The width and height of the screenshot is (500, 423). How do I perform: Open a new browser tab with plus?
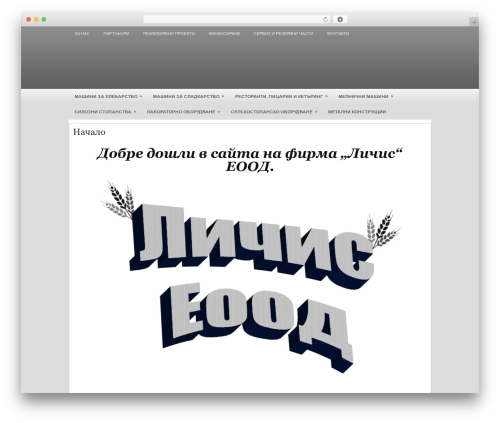[x=474, y=22]
